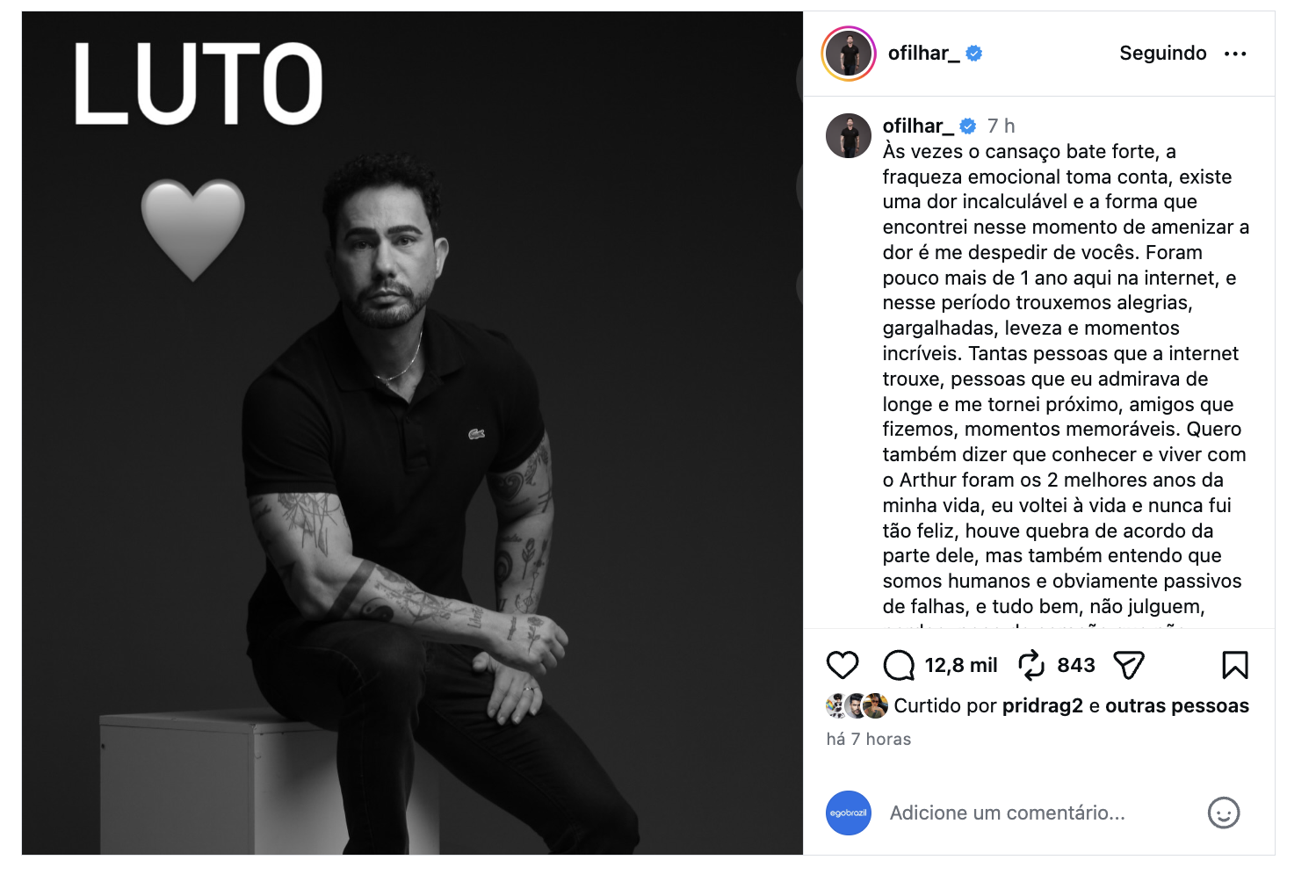The image size is (1316, 896).
Task: Click the egobrazil commenter avatar
Action: pyautogui.click(x=849, y=813)
